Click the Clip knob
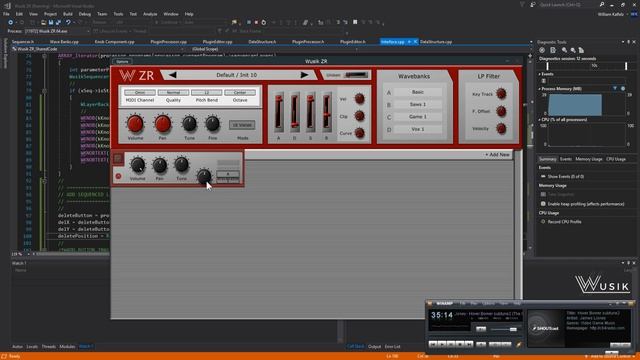The image size is (640, 360). [359, 116]
